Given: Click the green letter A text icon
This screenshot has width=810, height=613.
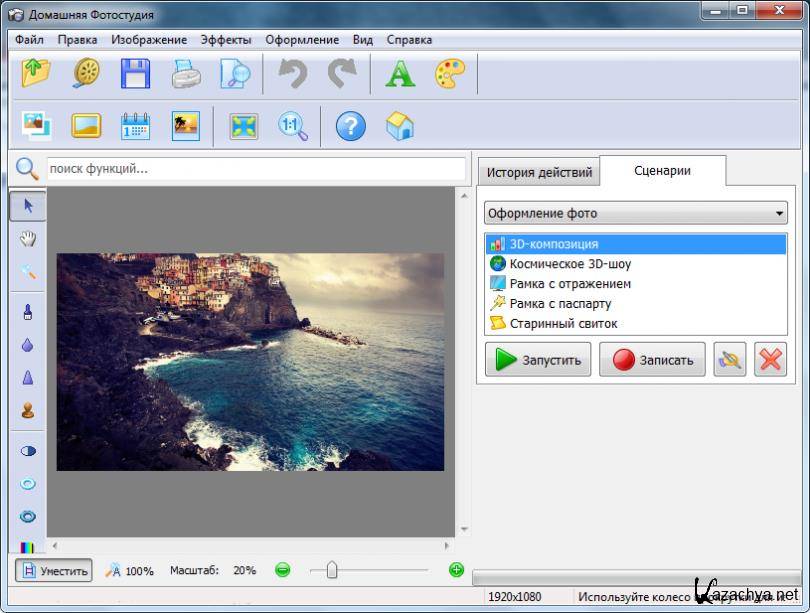Looking at the screenshot, I should [x=400, y=75].
